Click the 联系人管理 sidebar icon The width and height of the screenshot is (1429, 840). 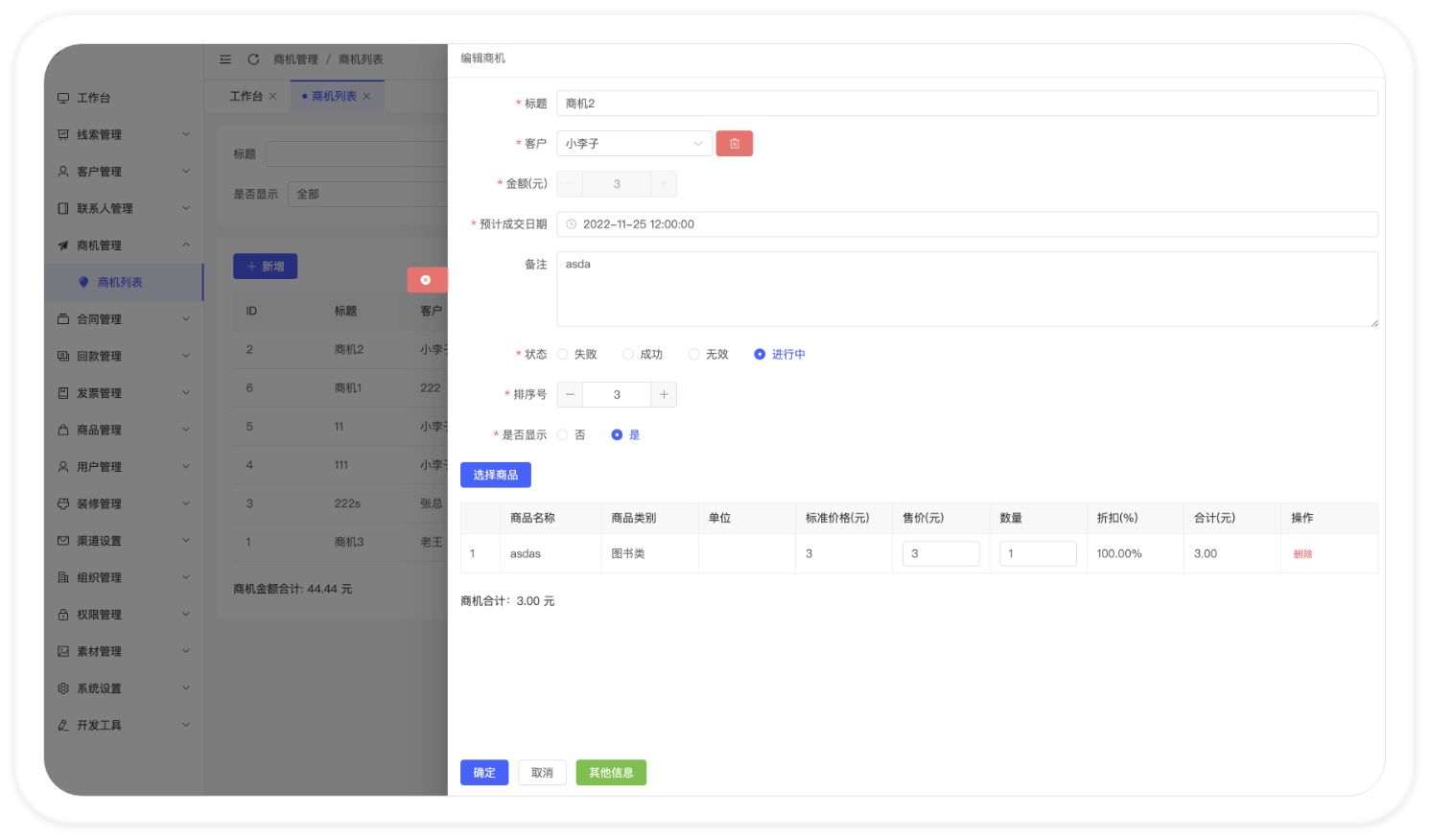coord(63,208)
